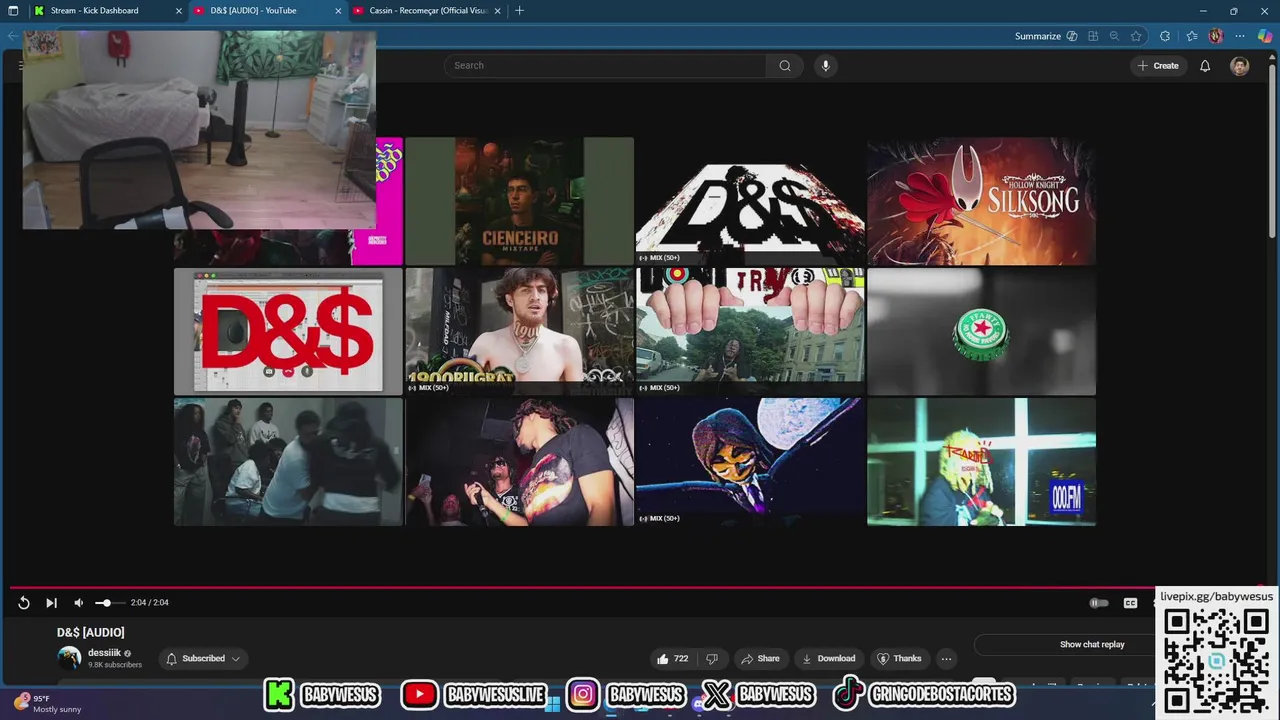Click Show chat replay
This screenshot has width=1280, height=720.
click(x=1092, y=644)
